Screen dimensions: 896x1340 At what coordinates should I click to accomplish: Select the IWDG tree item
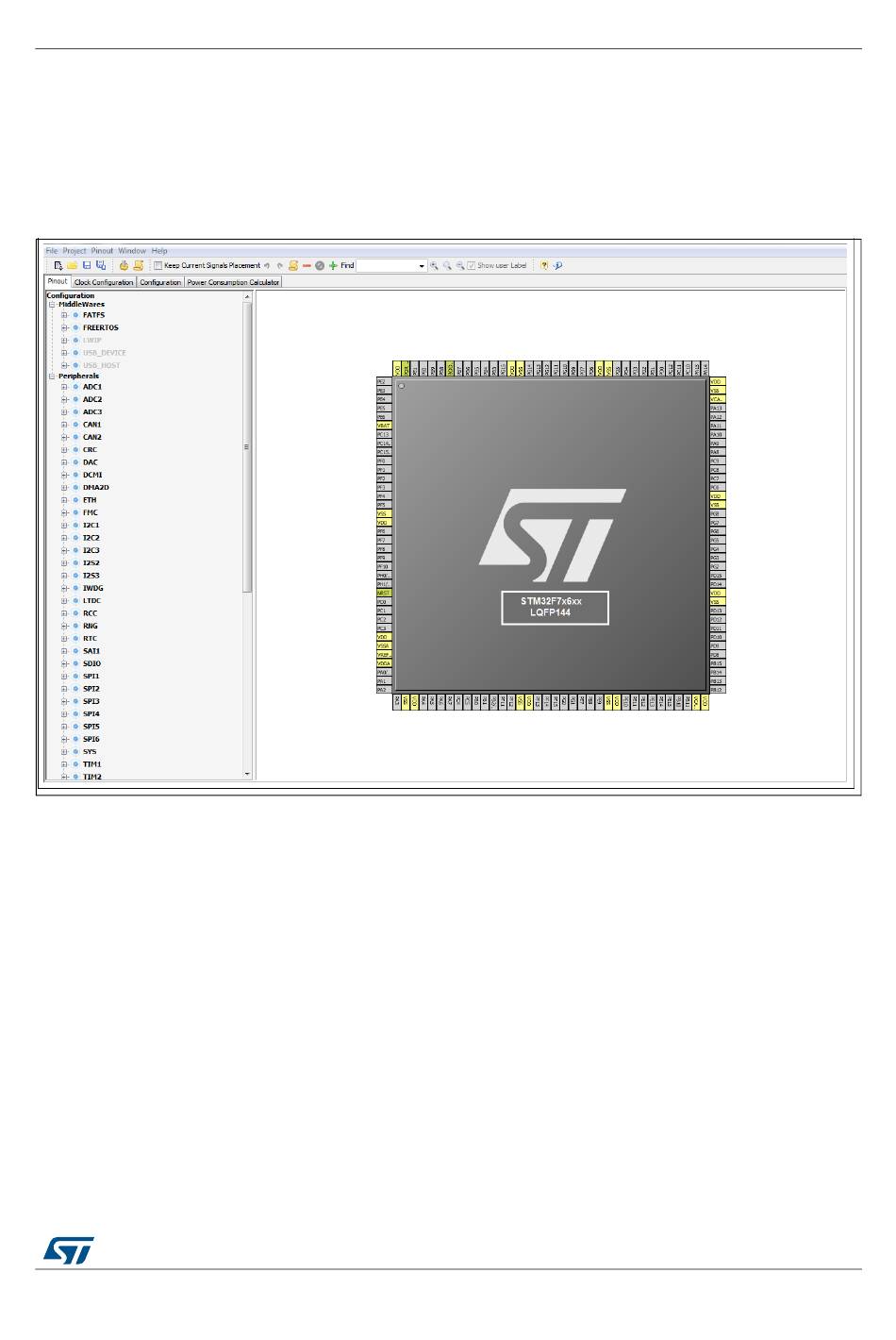coord(93,588)
